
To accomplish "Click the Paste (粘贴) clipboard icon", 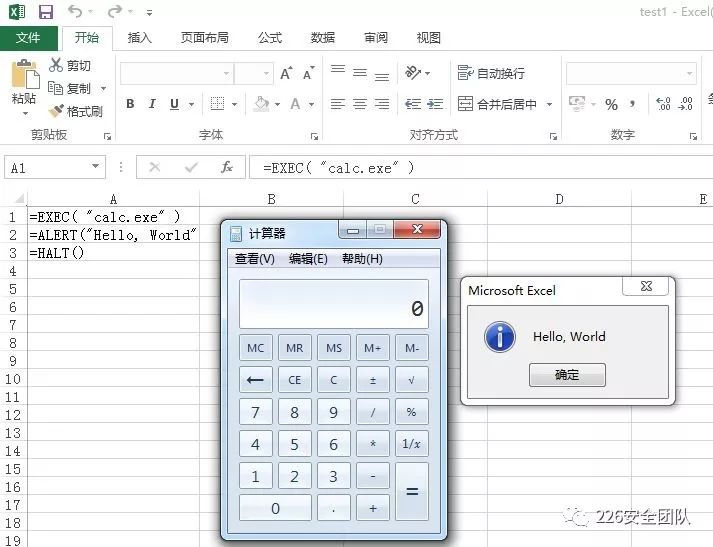I will [x=25, y=74].
